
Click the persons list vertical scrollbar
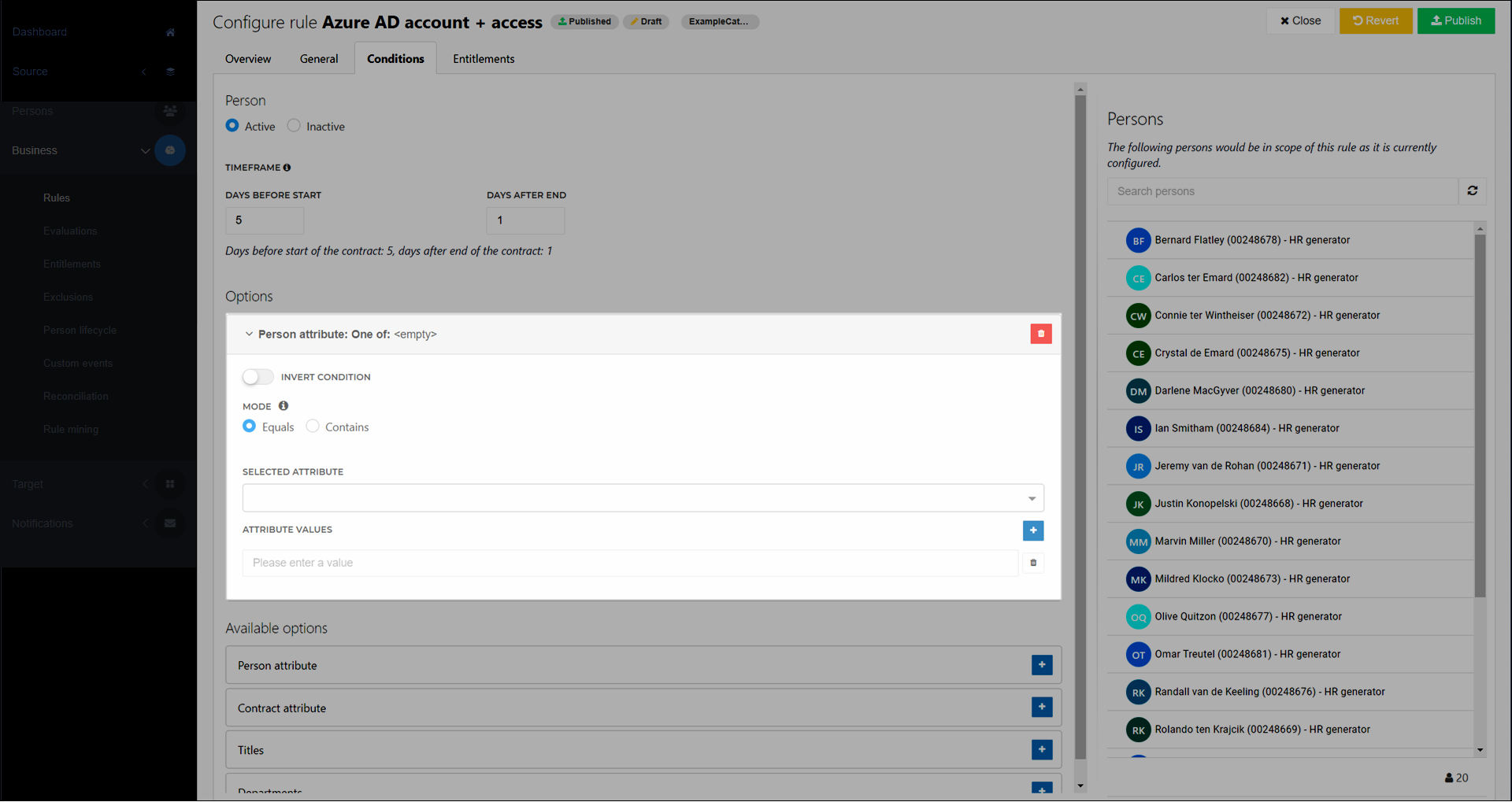pyautogui.click(x=1480, y=416)
